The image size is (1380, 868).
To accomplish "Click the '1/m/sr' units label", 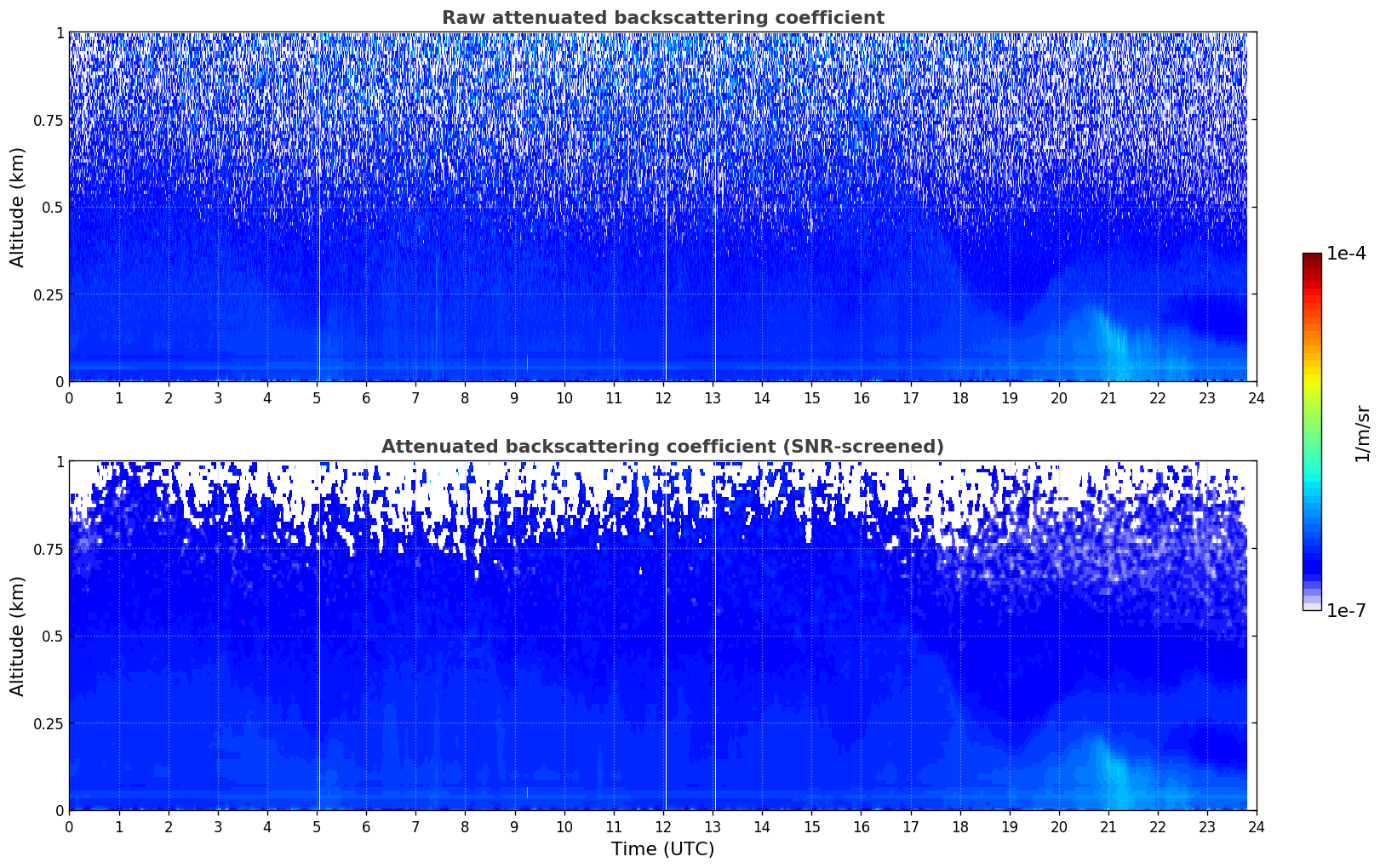I will click(1362, 432).
